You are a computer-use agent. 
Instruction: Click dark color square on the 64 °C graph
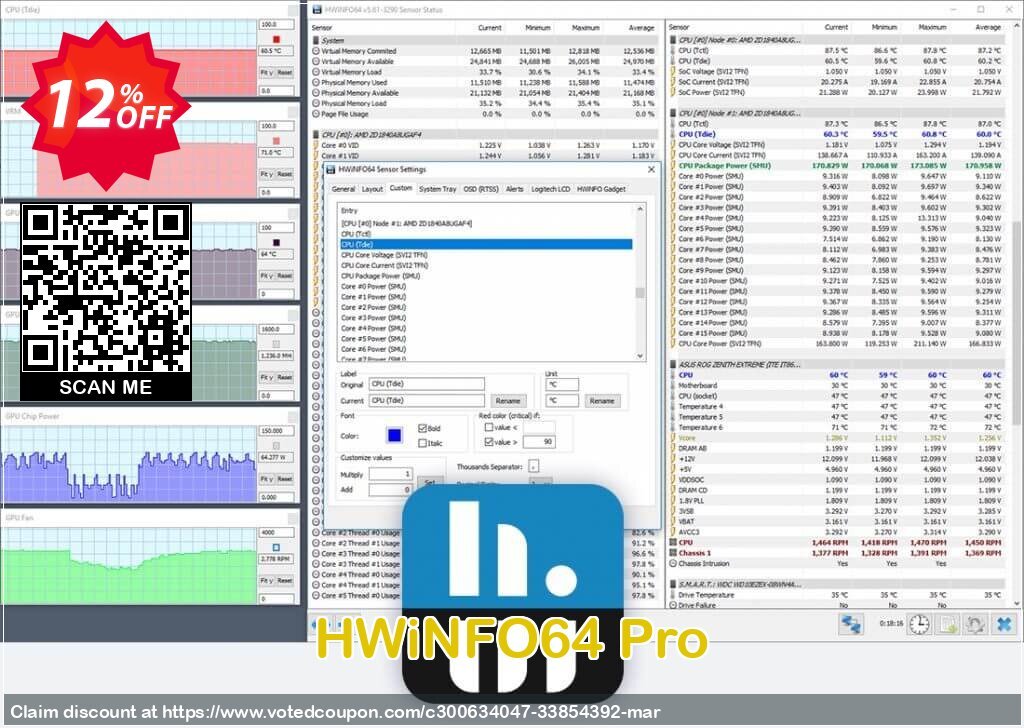point(276,243)
